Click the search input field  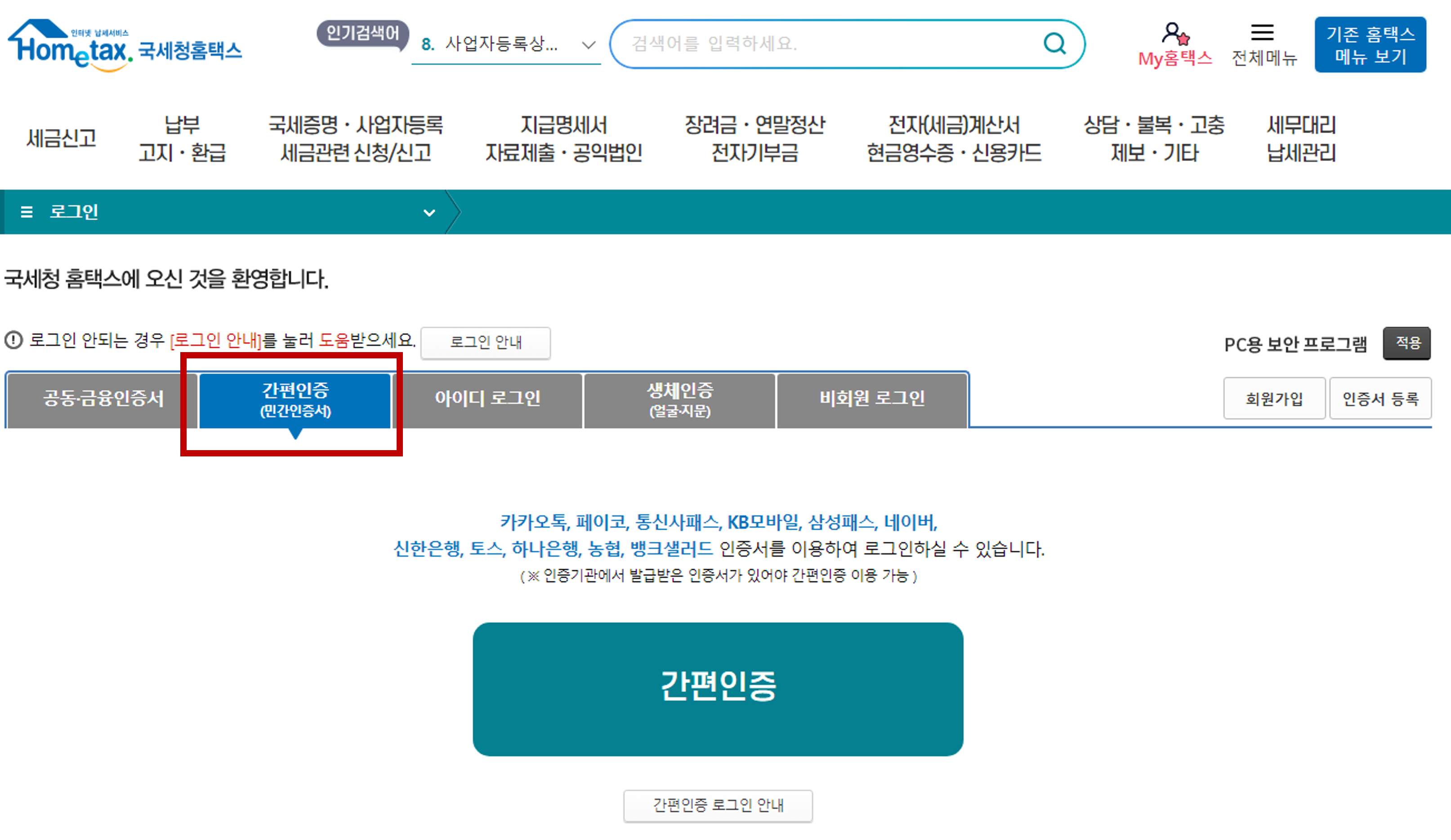tap(829, 44)
